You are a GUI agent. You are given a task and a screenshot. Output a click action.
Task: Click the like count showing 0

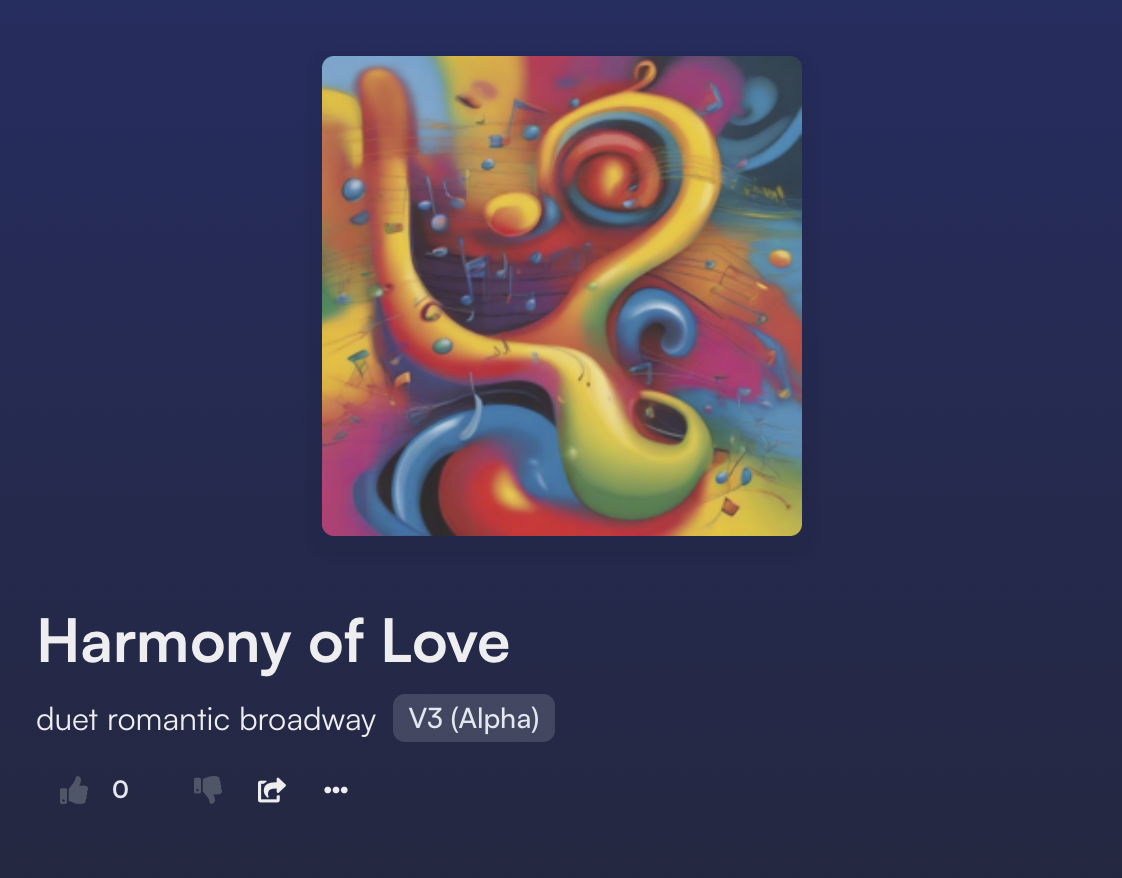[x=120, y=789]
